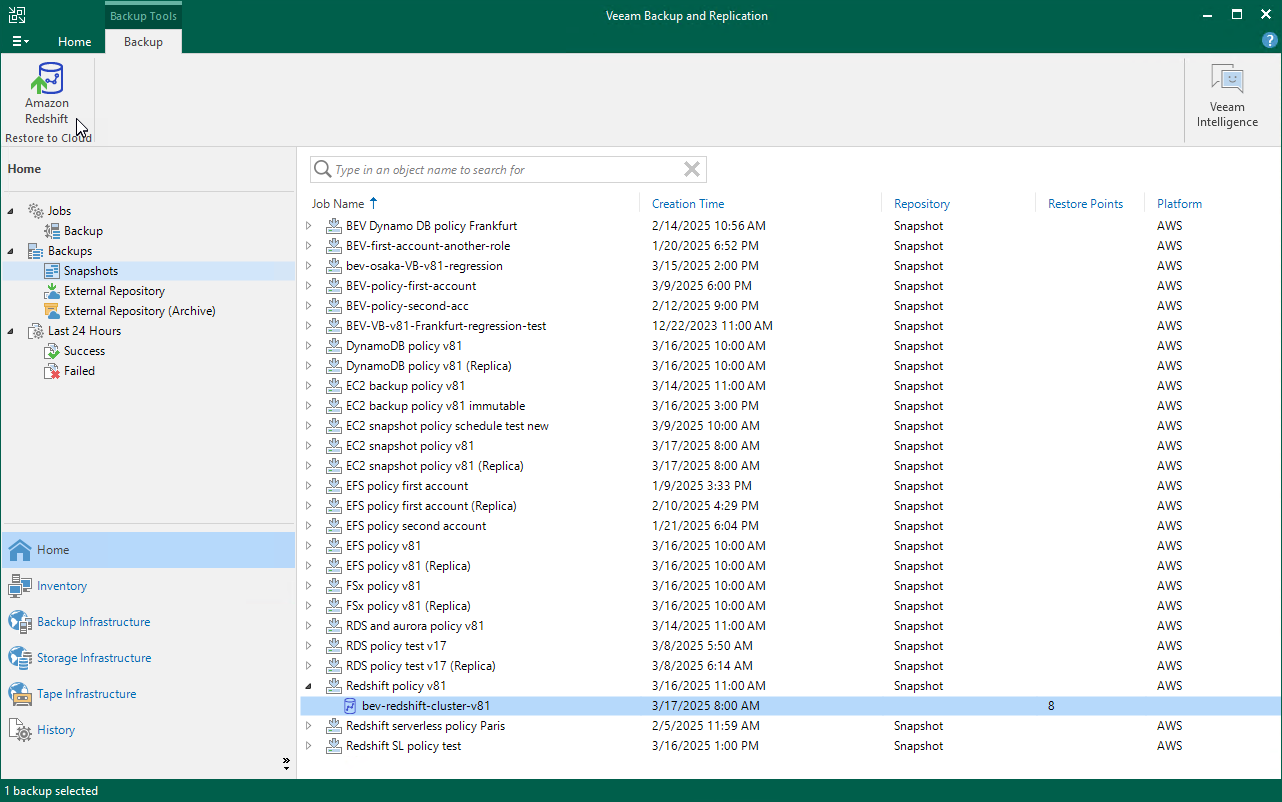Open Backup Infrastructure view

click(148, 622)
